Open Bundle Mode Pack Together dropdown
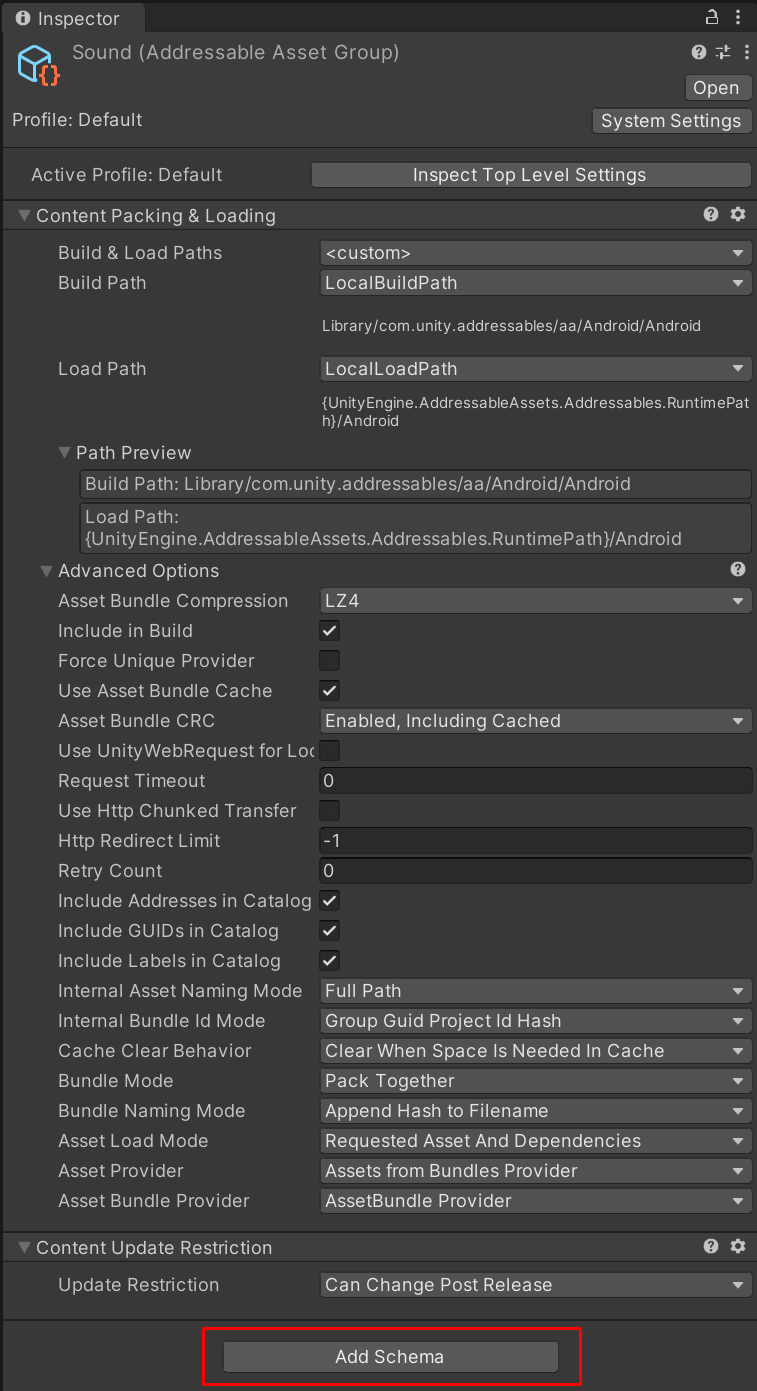 (535, 1081)
